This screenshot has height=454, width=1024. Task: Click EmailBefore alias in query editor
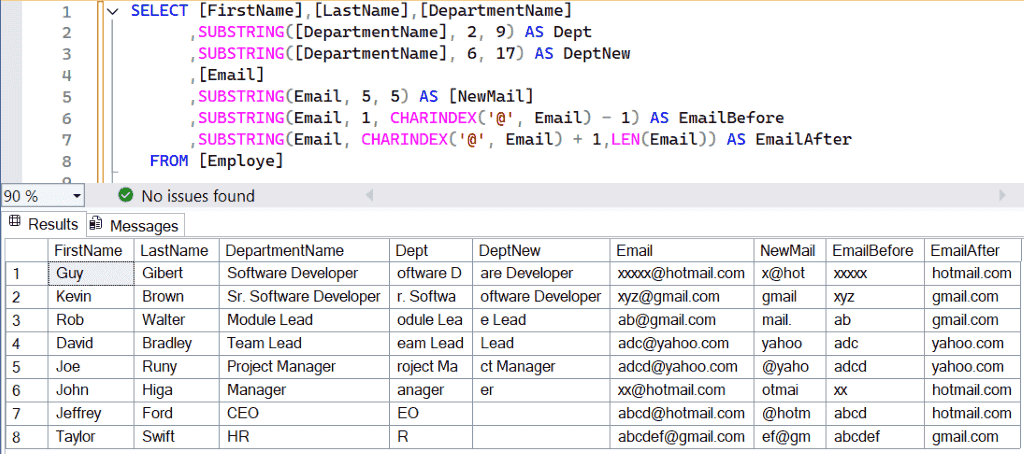click(x=731, y=118)
